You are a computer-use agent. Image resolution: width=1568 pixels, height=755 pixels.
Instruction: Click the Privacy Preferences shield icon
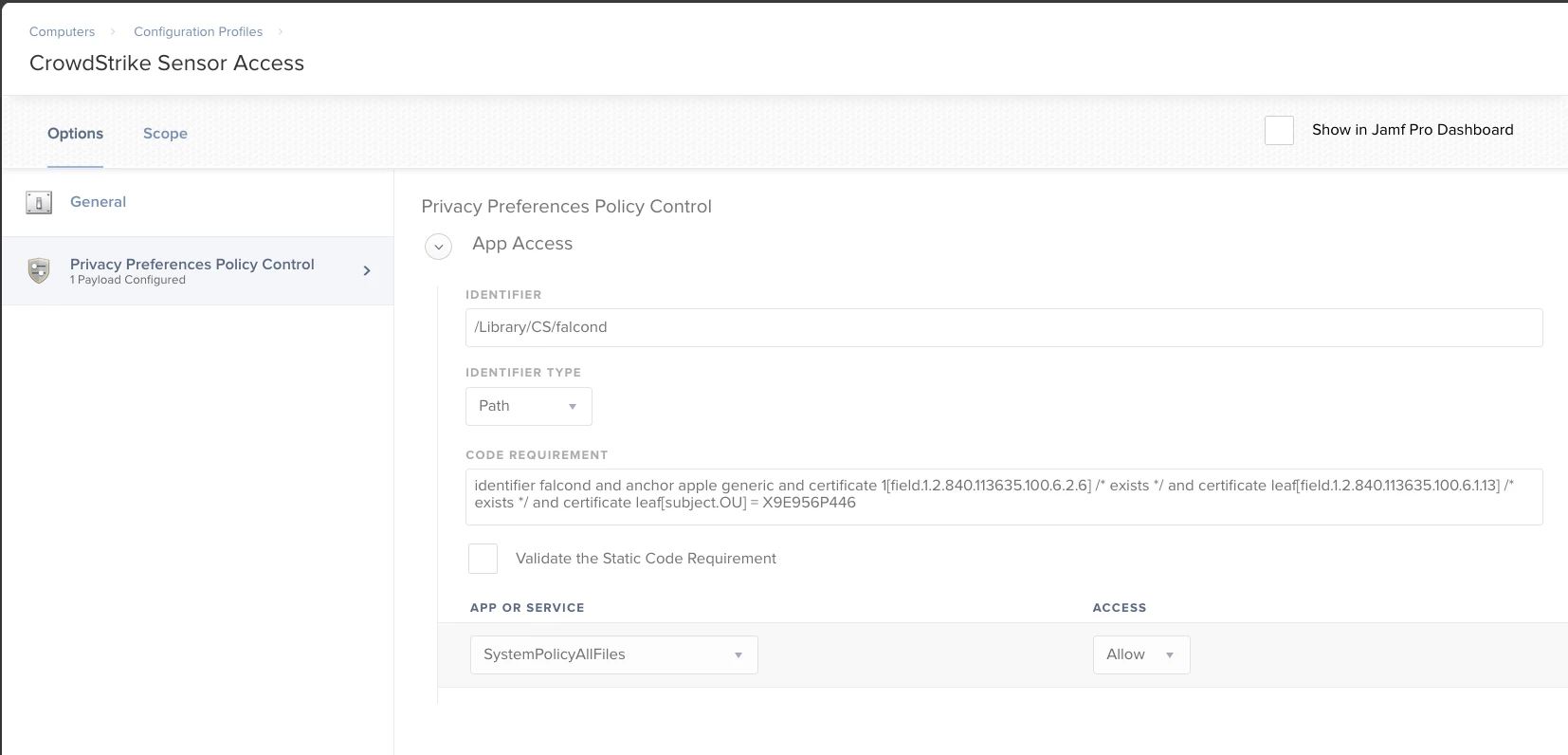pos(39,271)
